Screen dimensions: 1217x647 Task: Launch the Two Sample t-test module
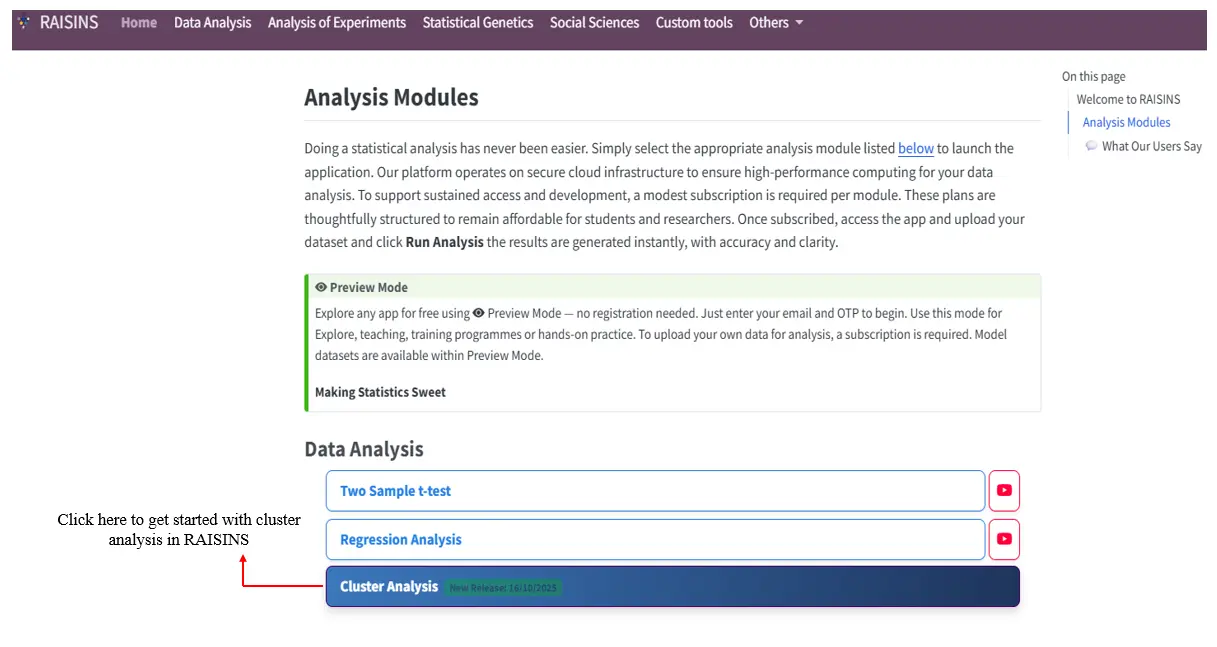[655, 491]
